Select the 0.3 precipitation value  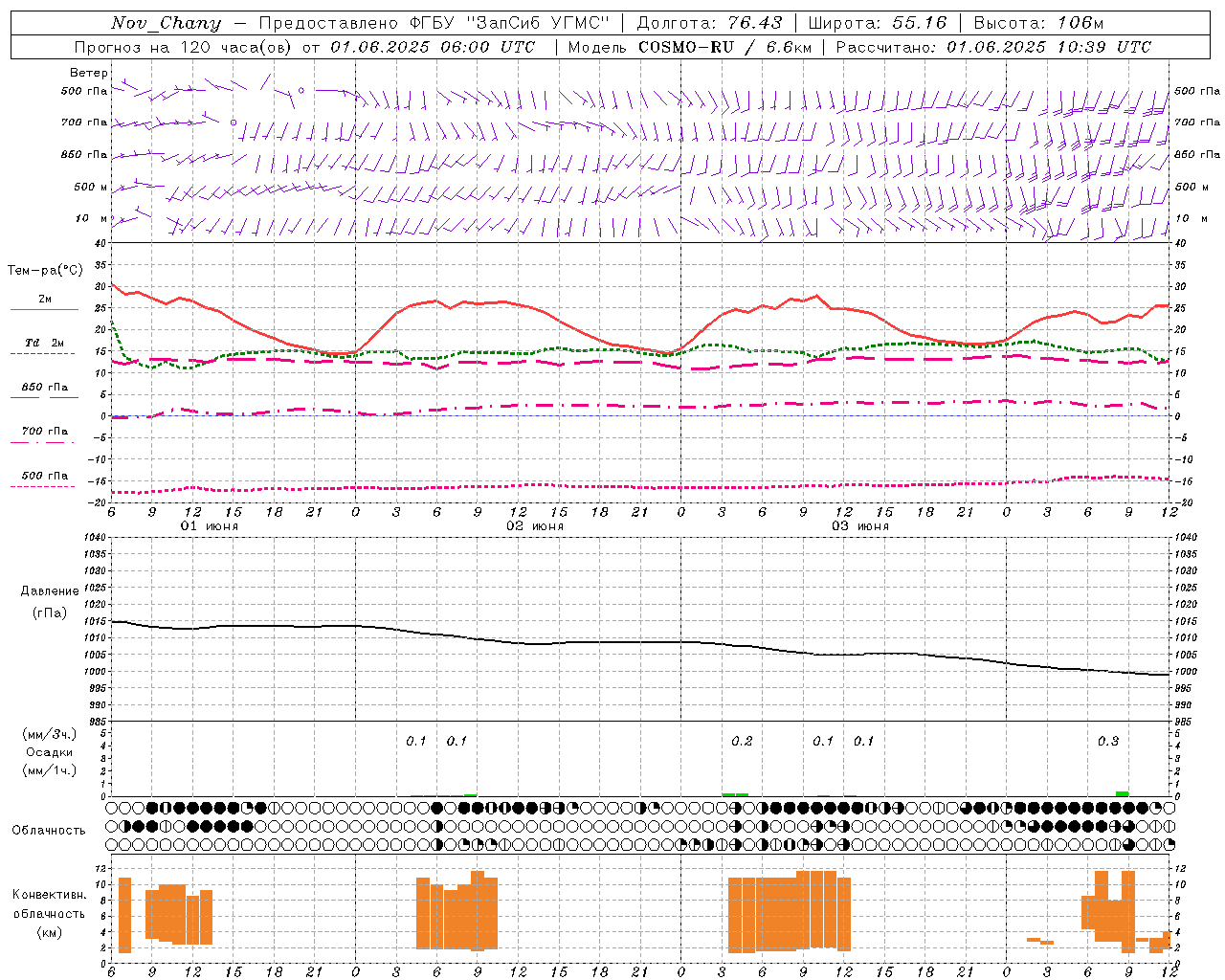[1108, 742]
